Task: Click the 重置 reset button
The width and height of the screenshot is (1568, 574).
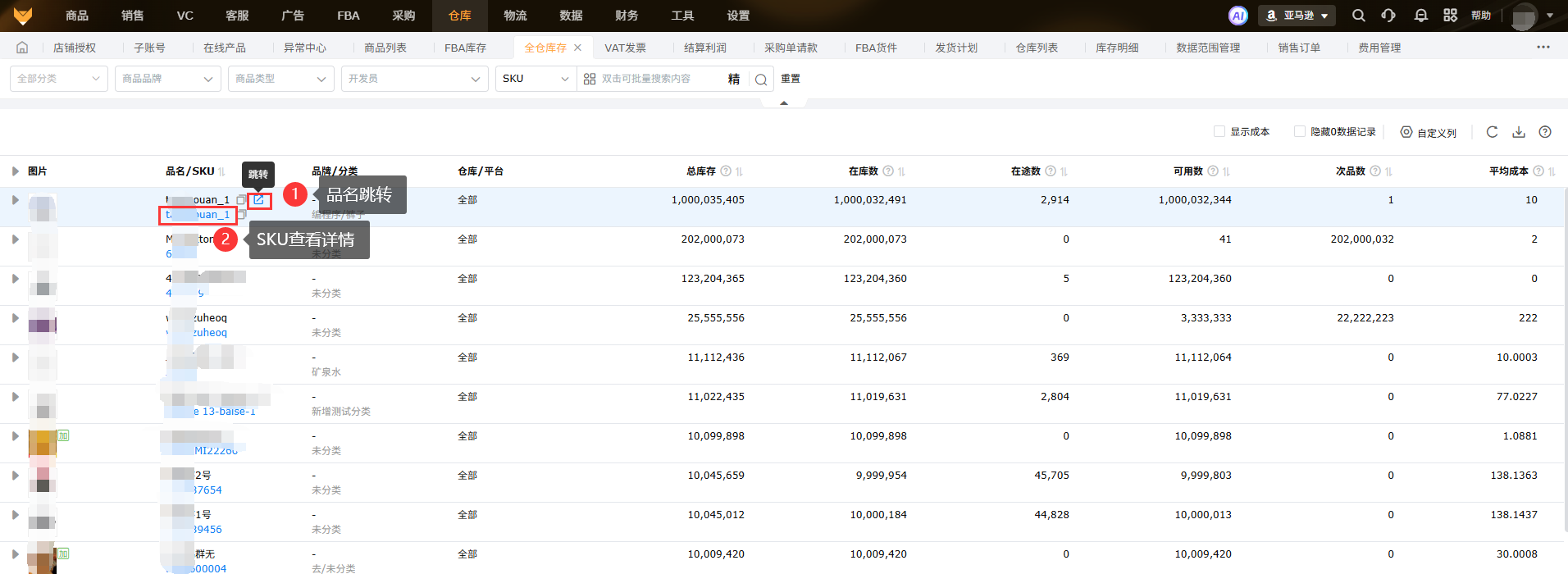Action: coord(791,79)
